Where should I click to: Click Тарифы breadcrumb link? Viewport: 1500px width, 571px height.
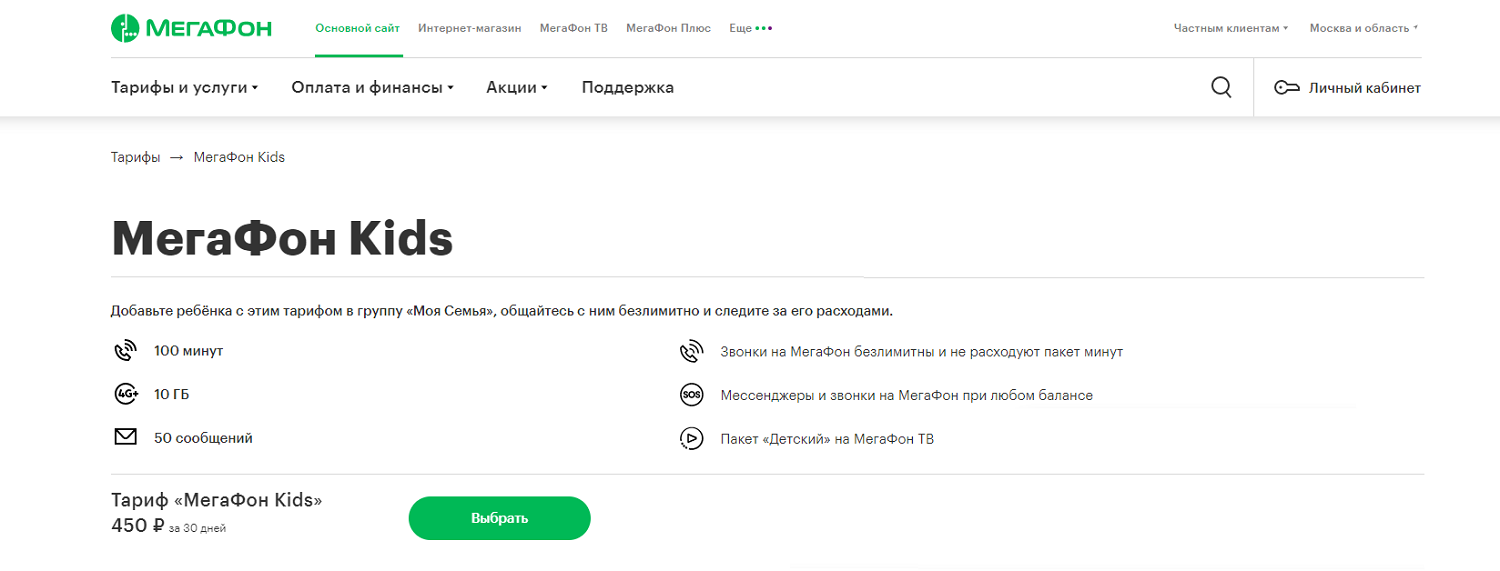[x=135, y=157]
